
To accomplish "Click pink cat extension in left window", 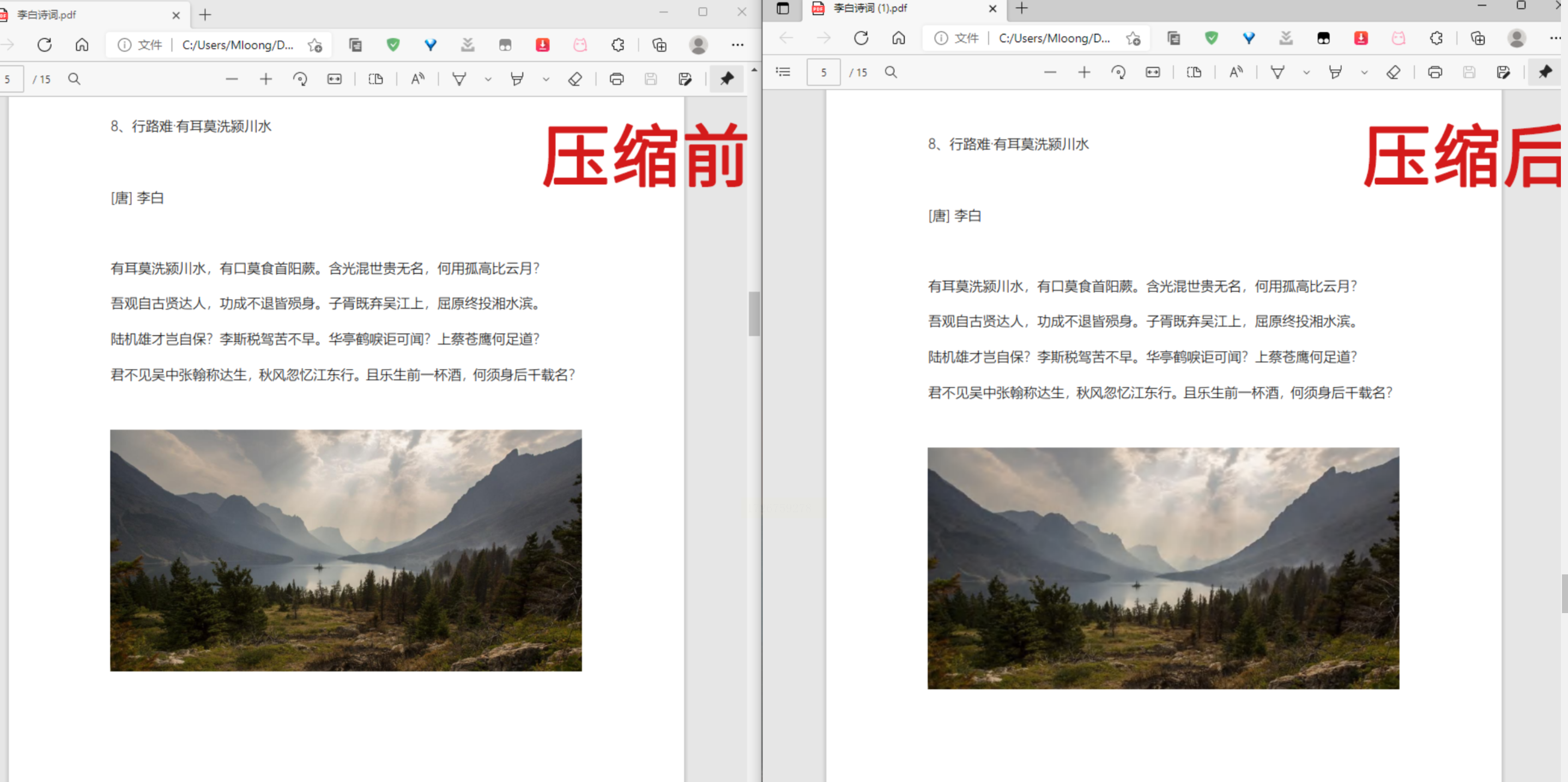I will pos(580,45).
